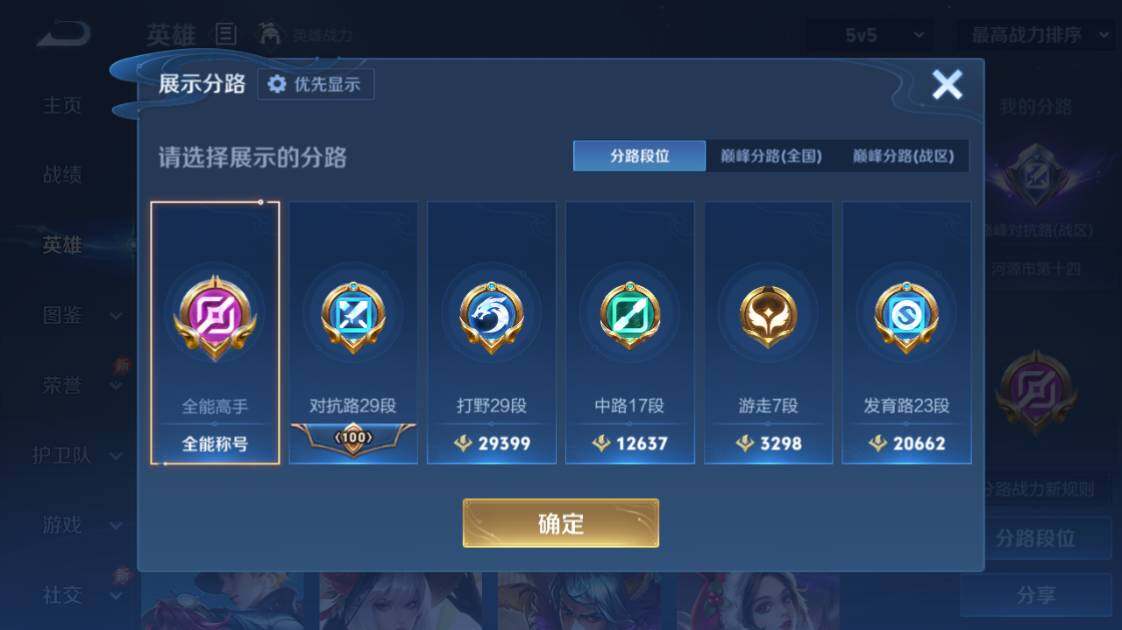Click the back arrow icon at top left
Screen dimensions: 1122x630
(64, 34)
